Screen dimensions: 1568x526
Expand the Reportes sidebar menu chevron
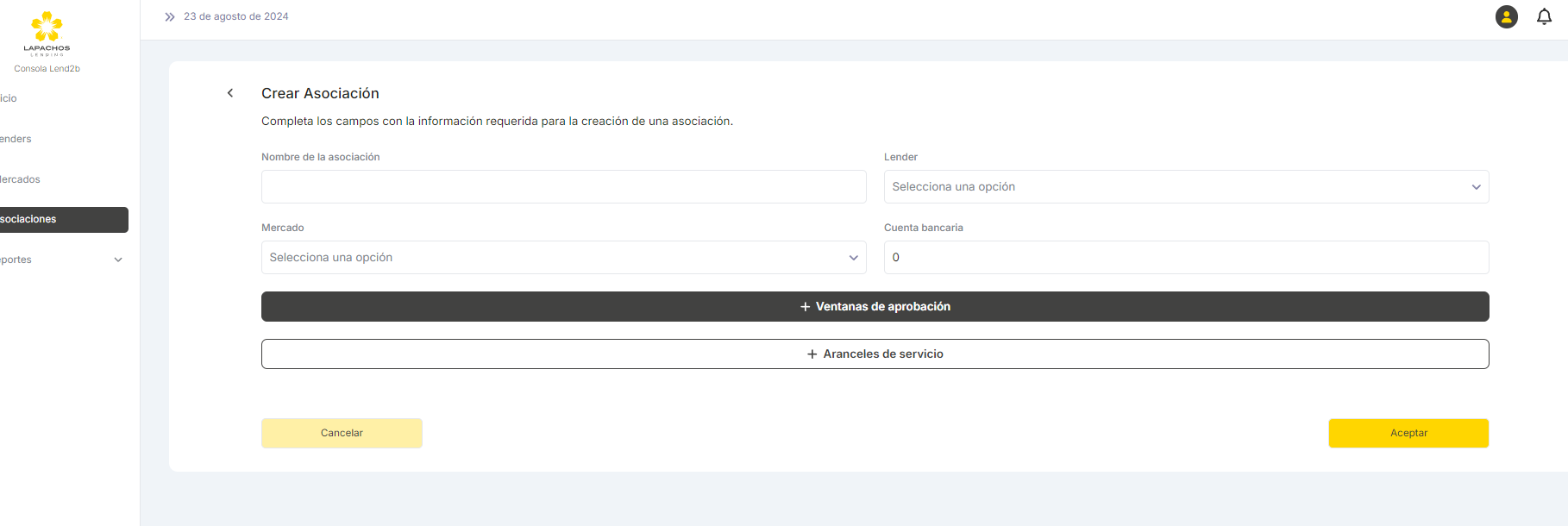(x=118, y=260)
